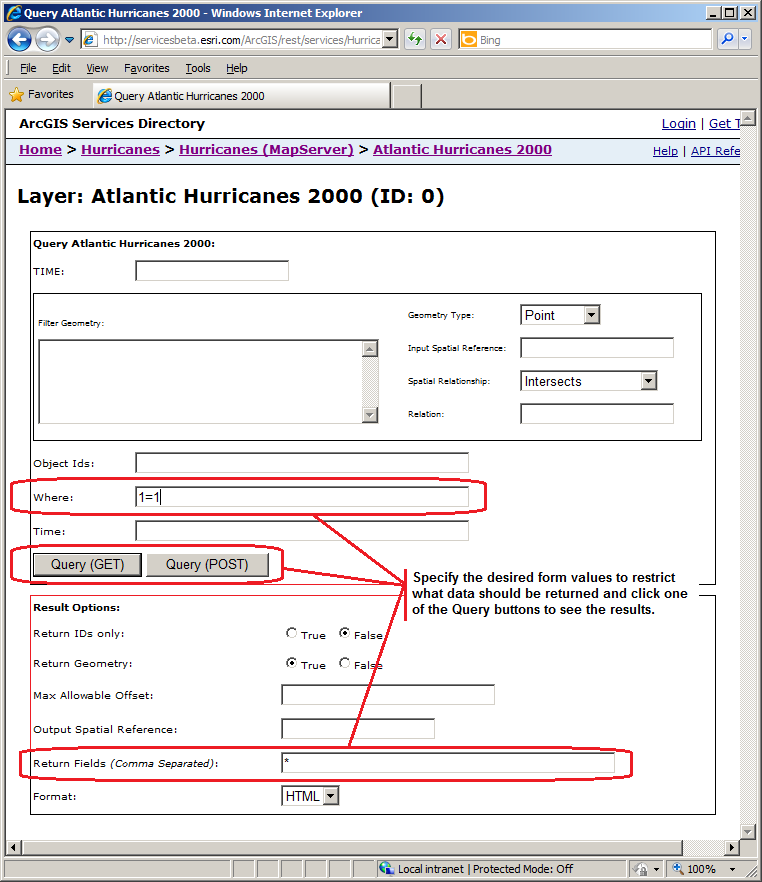
Task: Open the Tools menu
Action: [x=198, y=68]
